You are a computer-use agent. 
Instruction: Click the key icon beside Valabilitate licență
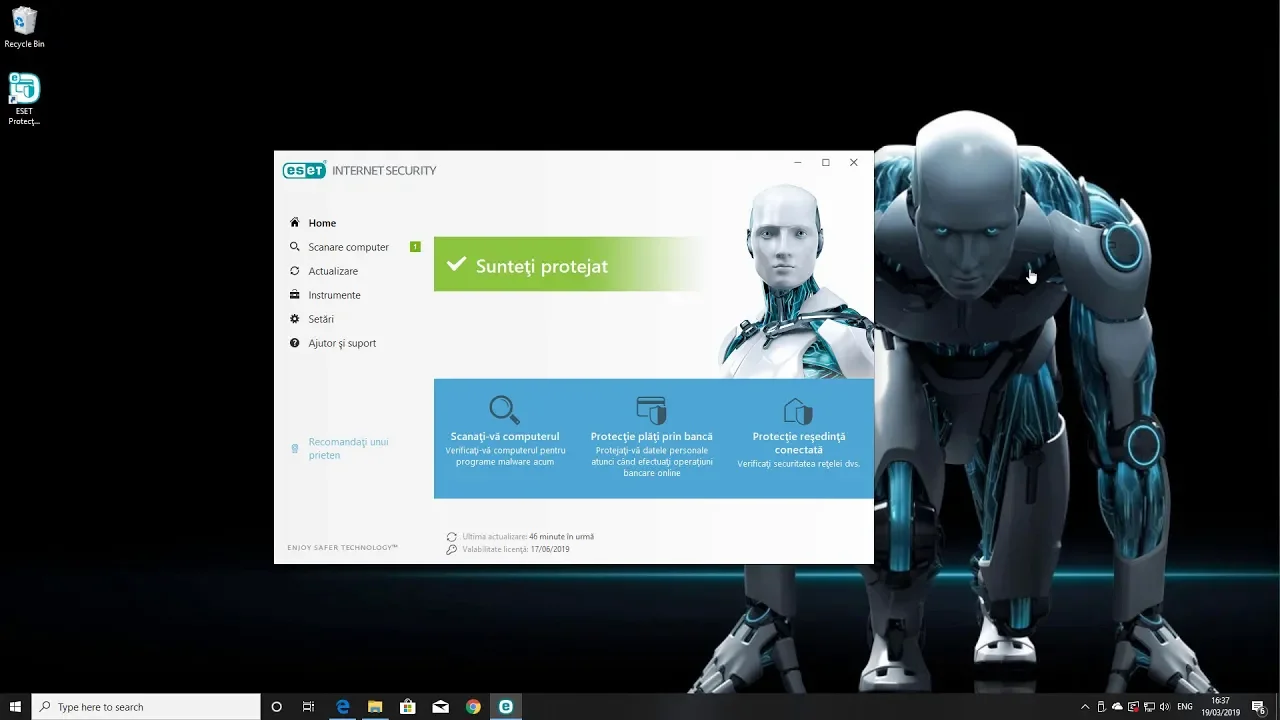[x=452, y=550]
